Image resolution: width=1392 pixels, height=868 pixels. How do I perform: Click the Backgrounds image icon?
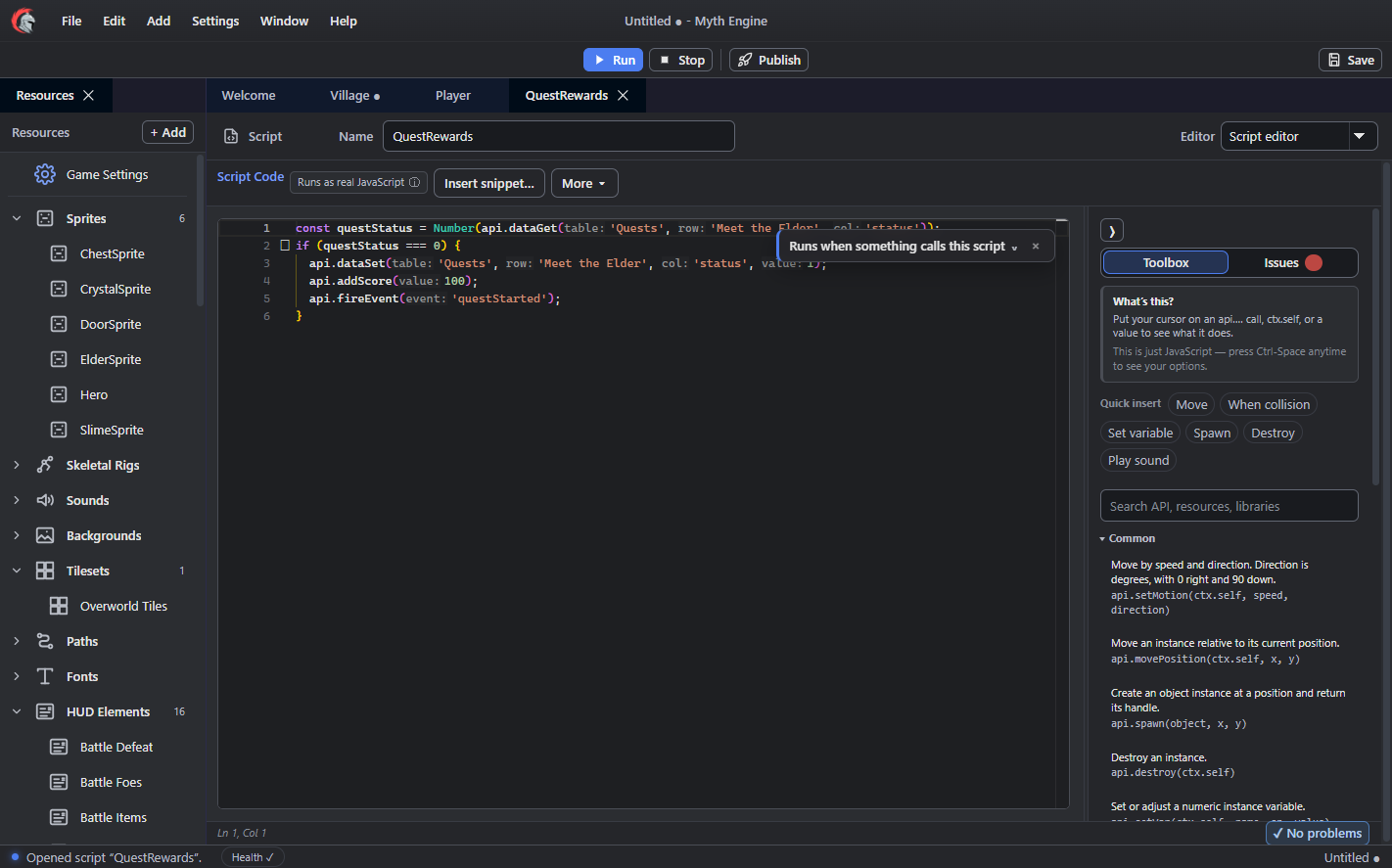tap(45, 535)
